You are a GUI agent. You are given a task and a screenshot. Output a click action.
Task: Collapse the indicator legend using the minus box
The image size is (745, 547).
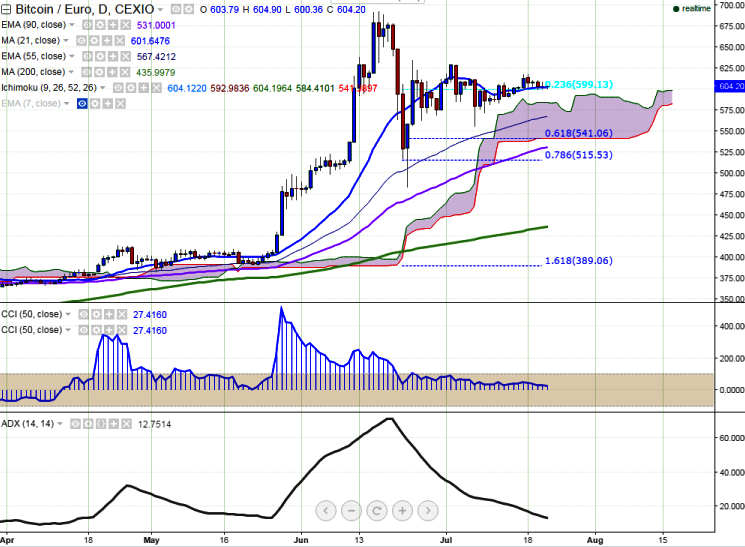(x=6, y=10)
